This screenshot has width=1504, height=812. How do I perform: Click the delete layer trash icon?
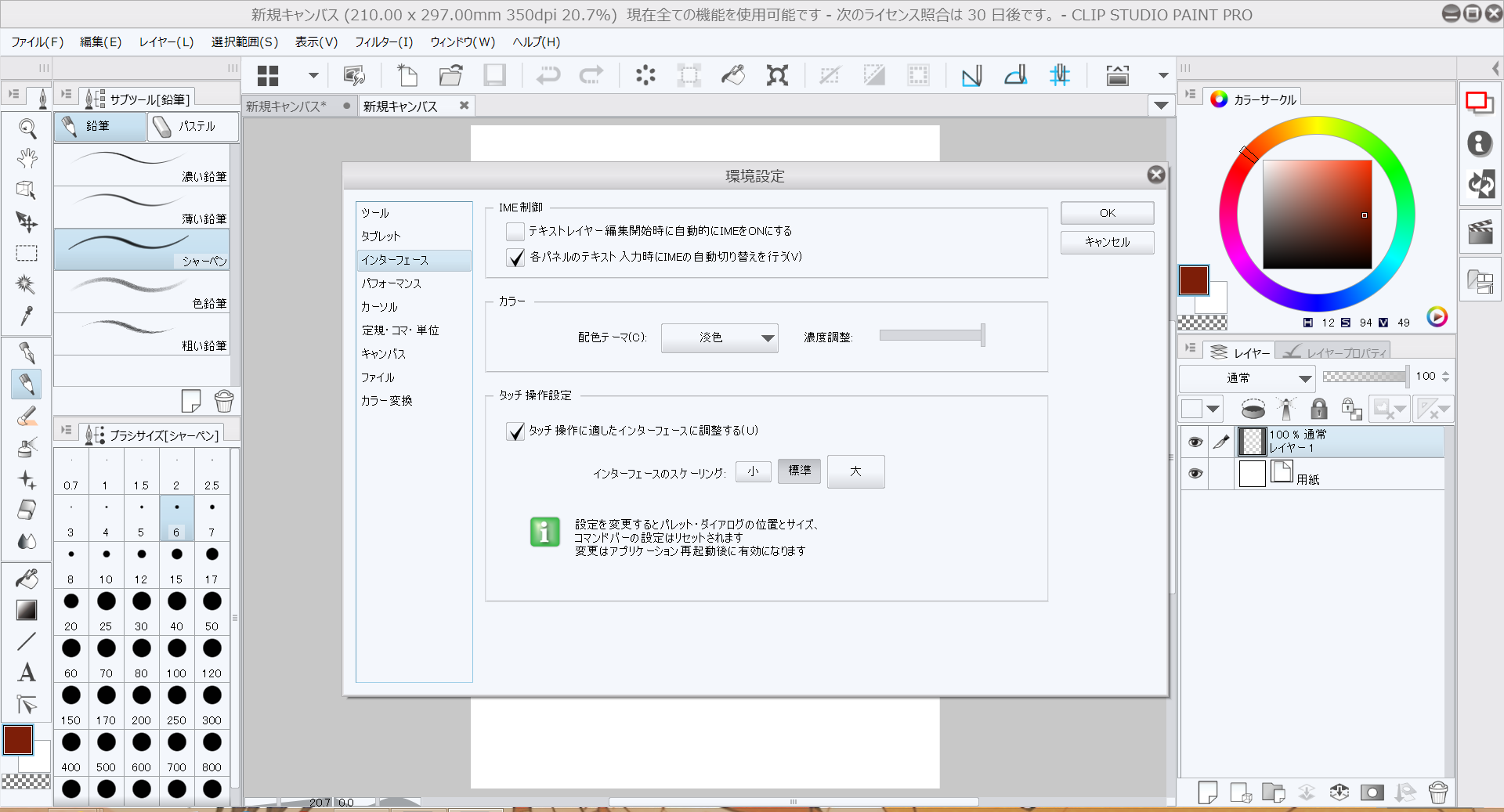click(1438, 792)
